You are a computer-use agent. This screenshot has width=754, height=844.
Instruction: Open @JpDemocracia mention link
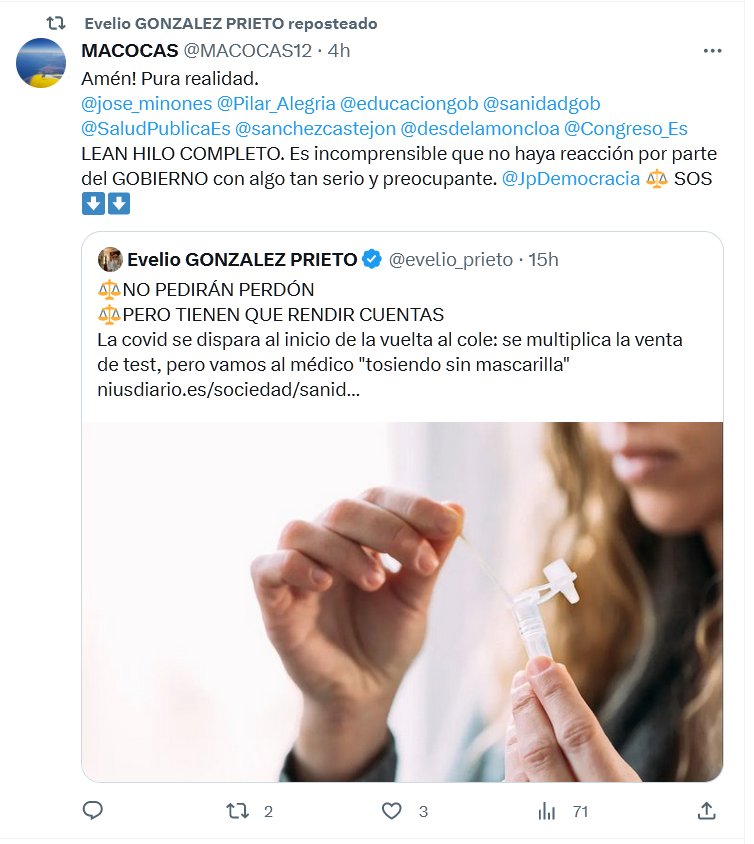570,178
